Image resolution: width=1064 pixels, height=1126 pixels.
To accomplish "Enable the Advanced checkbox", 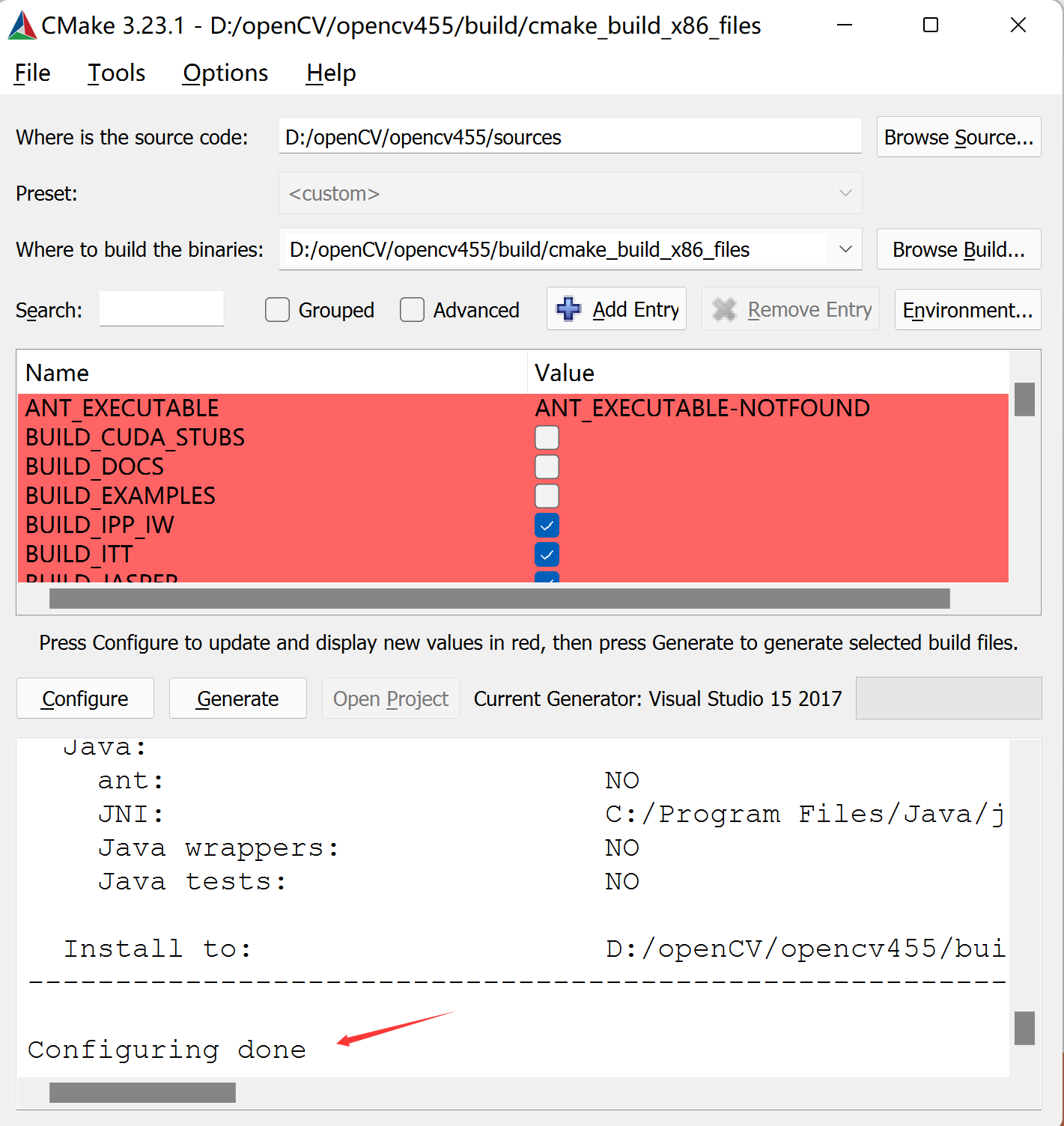I will [412, 310].
